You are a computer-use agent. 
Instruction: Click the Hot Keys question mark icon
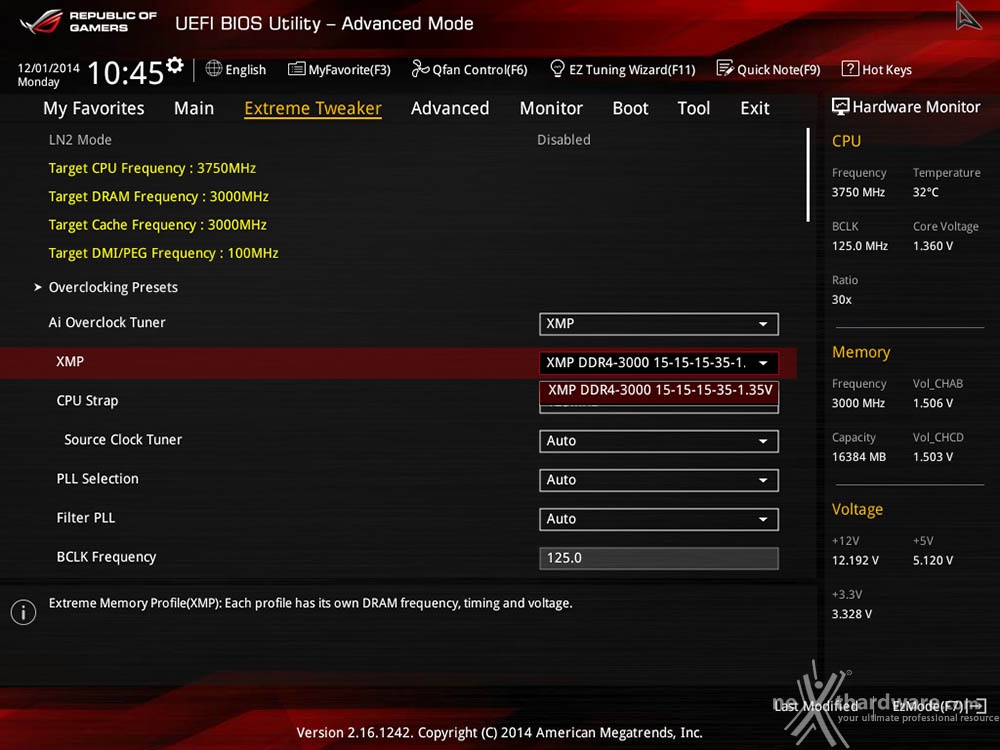click(849, 68)
